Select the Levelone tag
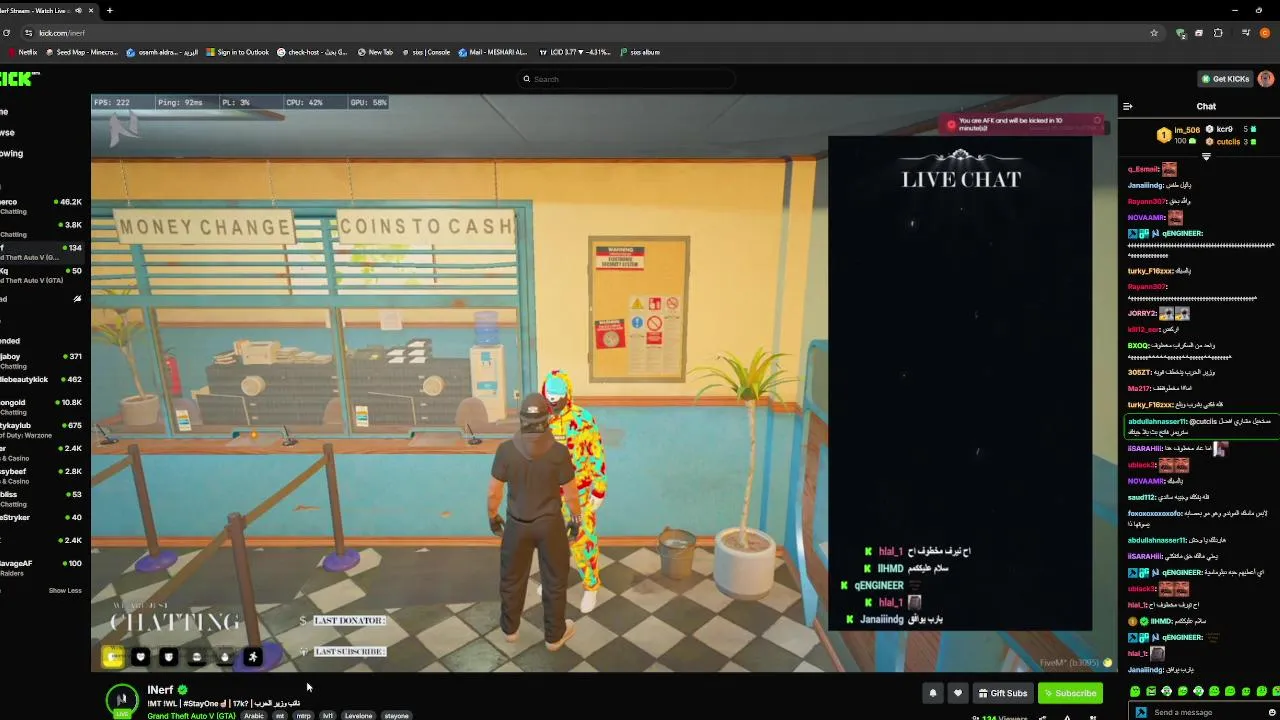The image size is (1280, 720). (358, 716)
